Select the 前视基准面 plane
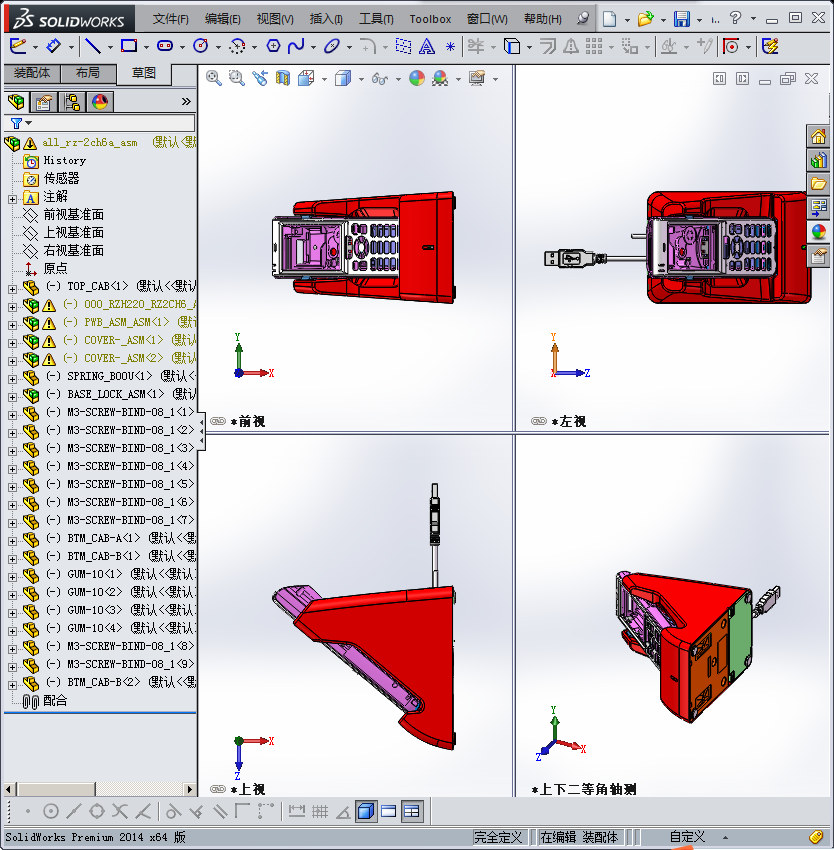Image resolution: width=834 pixels, height=850 pixels. 73,215
